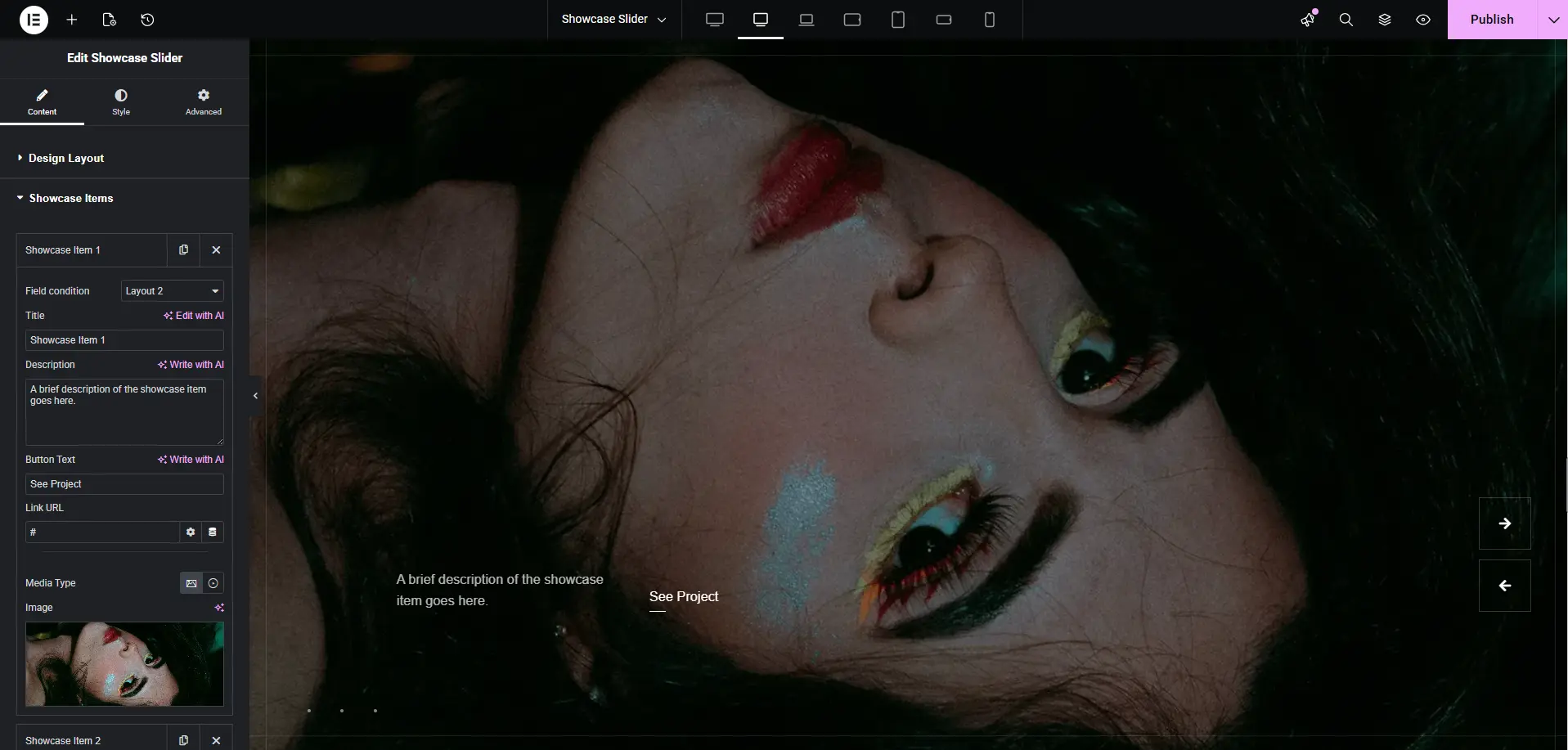Screen dimensions: 1568x750
Task: Open the Tablet Landscape preview mode
Action: click(852, 20)
